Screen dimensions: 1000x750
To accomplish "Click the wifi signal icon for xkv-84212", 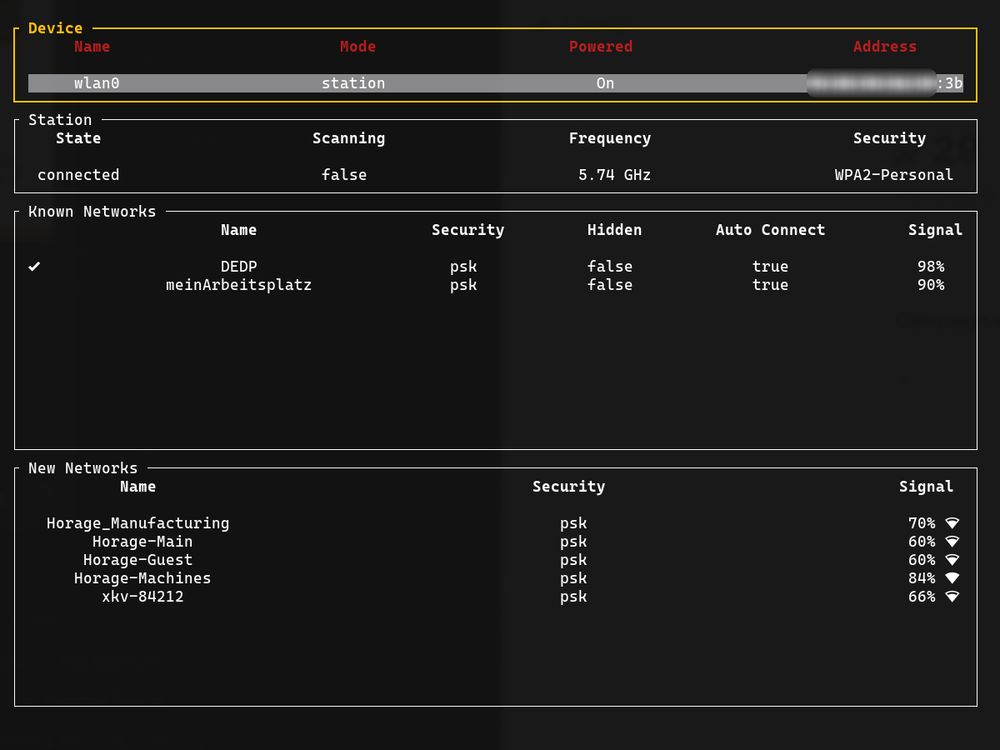I will coord(952,597).
